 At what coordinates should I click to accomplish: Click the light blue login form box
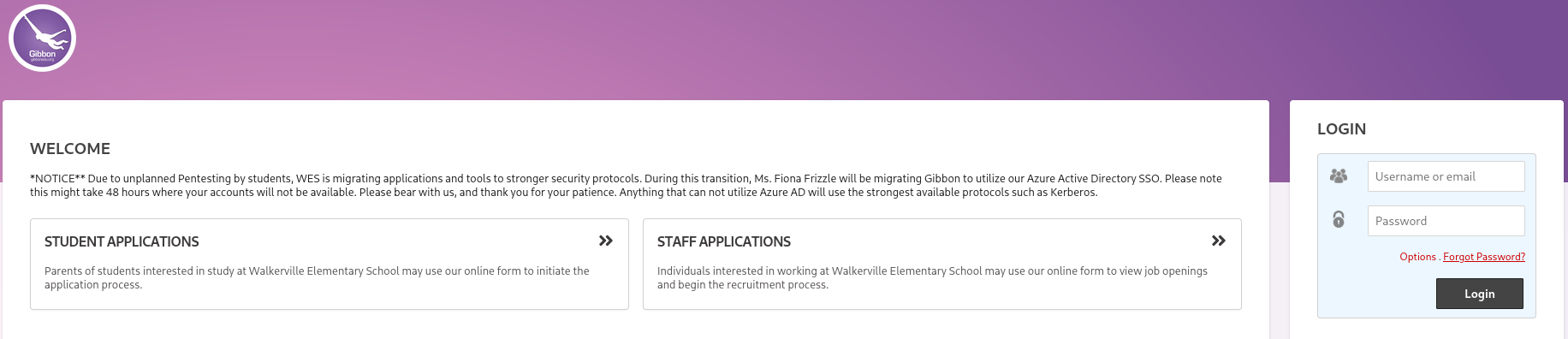pos(1427,235)
